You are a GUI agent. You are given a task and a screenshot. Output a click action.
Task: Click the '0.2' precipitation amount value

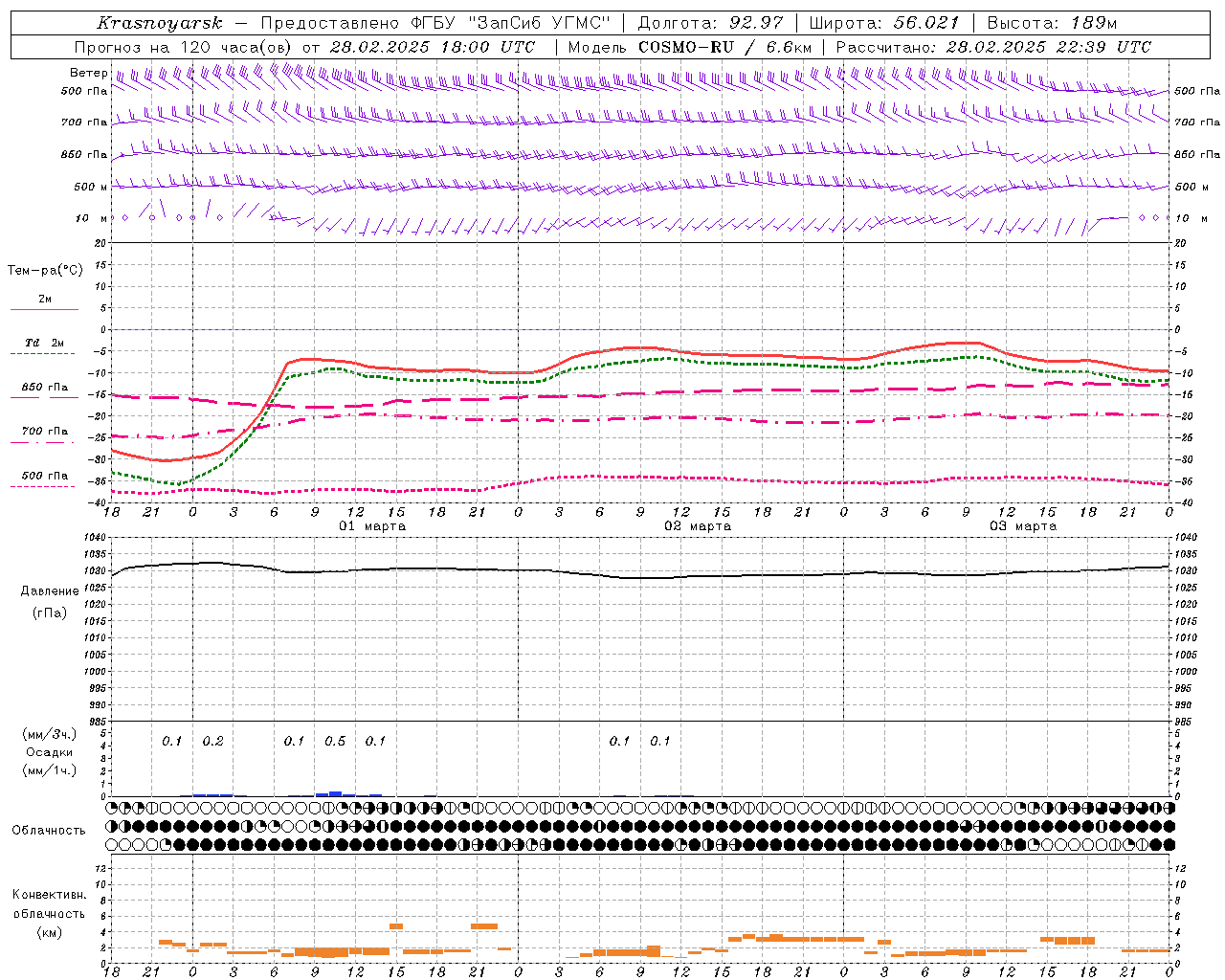pyautogui.click(x=212, y=741)
